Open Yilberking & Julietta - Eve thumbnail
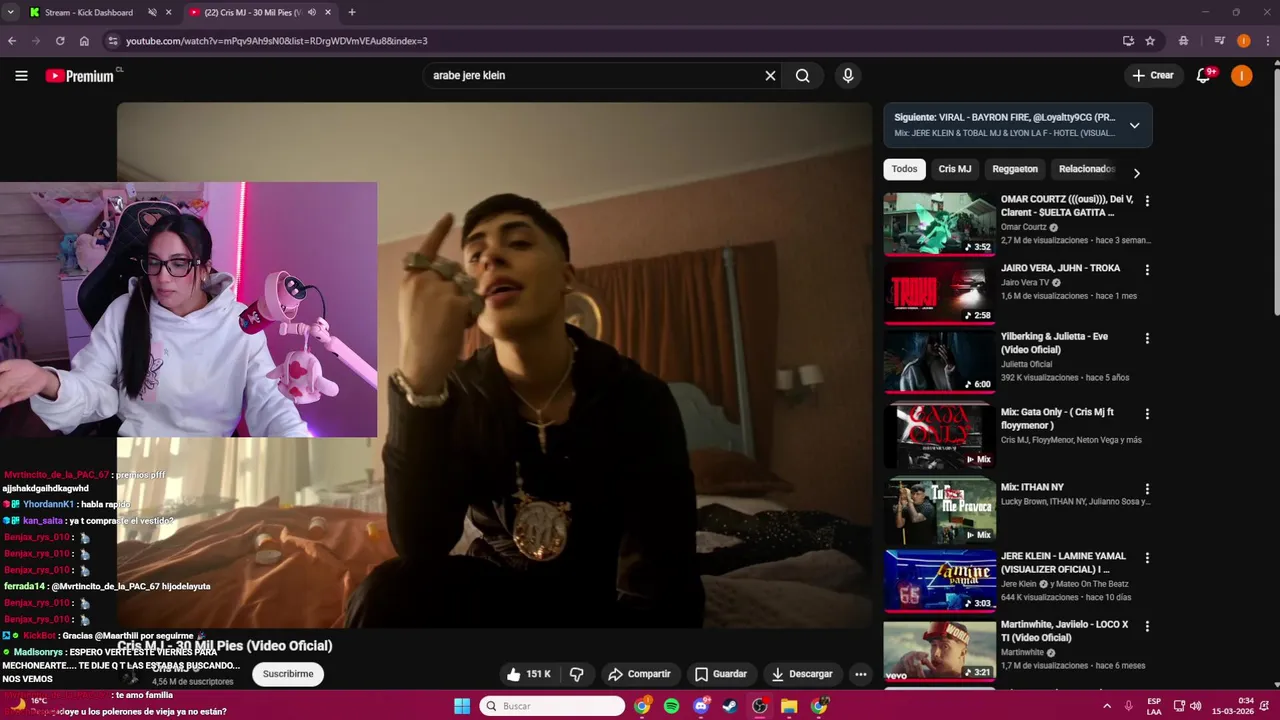The image size is (1280, 720). (939, 361)
